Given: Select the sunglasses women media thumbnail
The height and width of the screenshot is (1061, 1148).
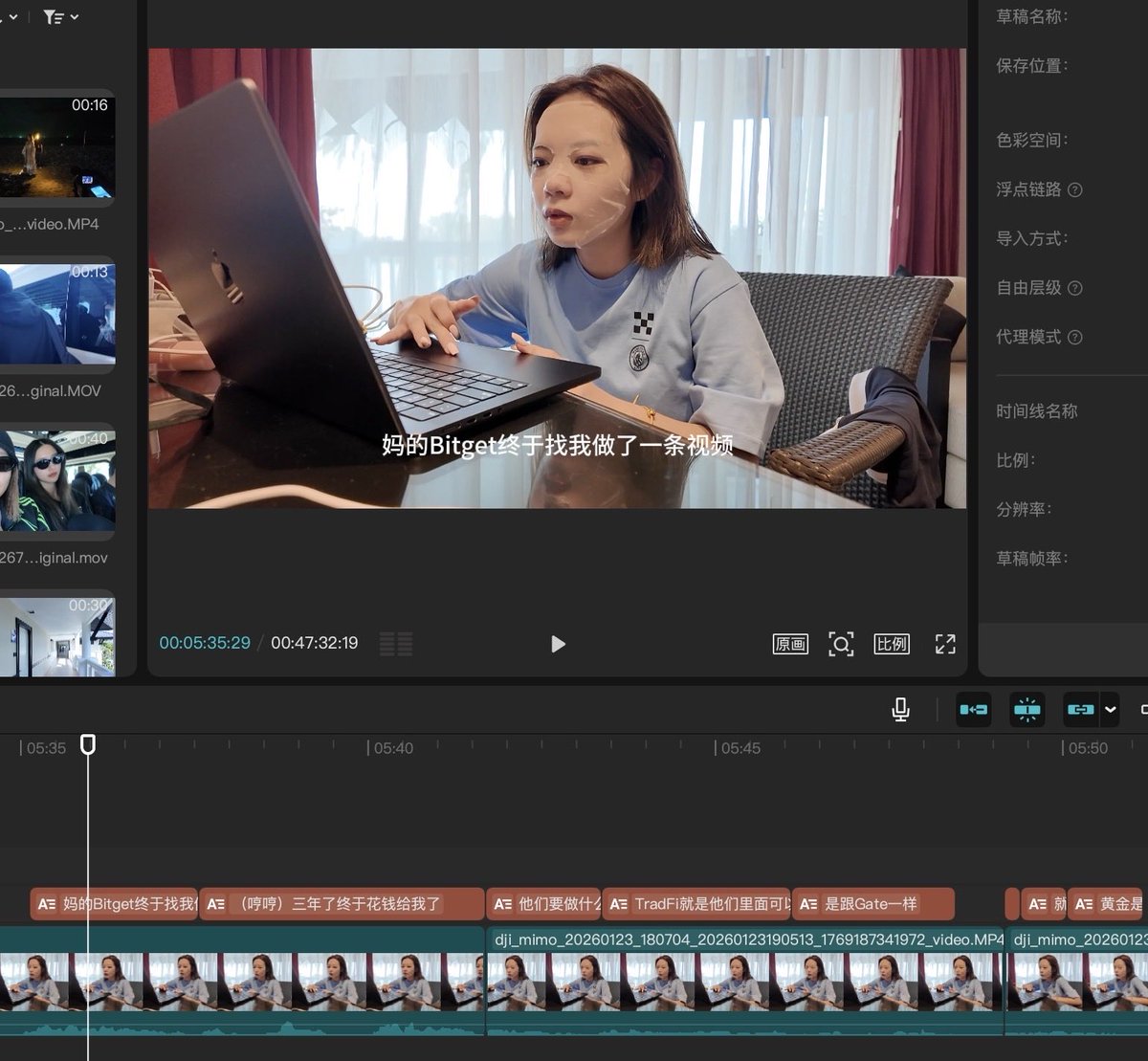Looking at the screenshot, I should click(57, 480).
